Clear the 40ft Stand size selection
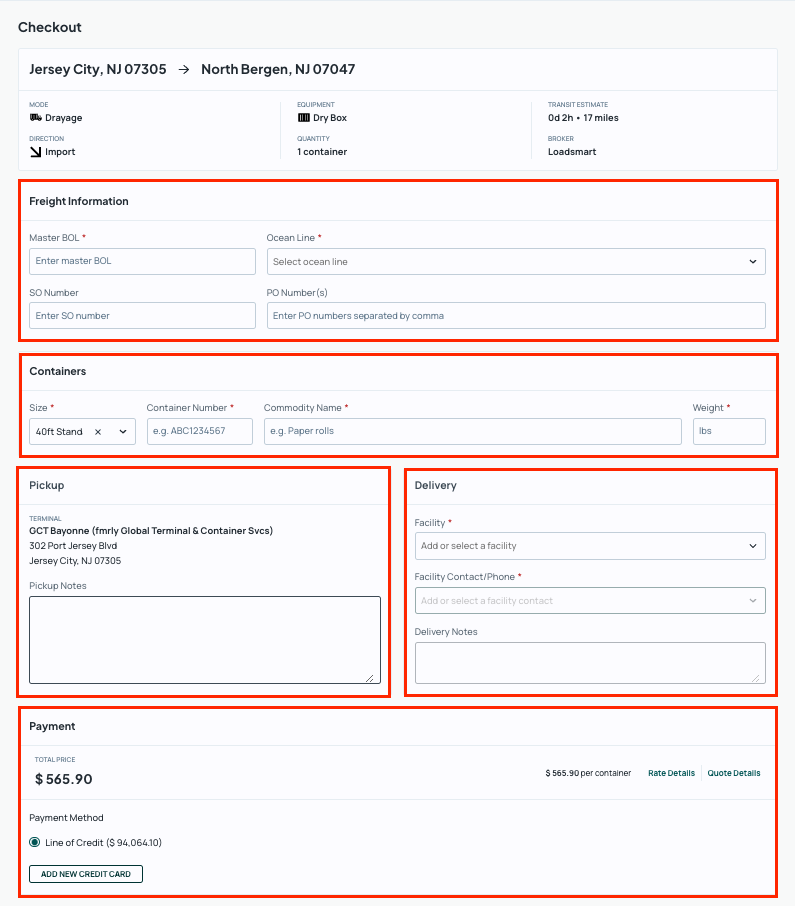Screen dimensions: 795x906 (98, 432)
